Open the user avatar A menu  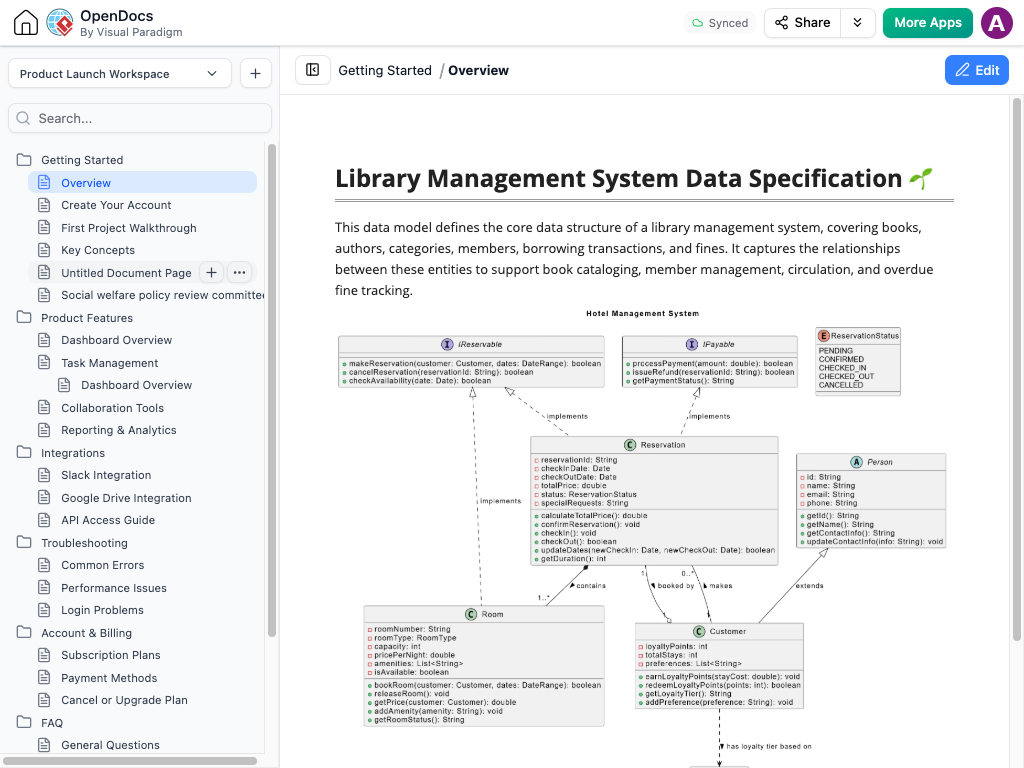997,23
